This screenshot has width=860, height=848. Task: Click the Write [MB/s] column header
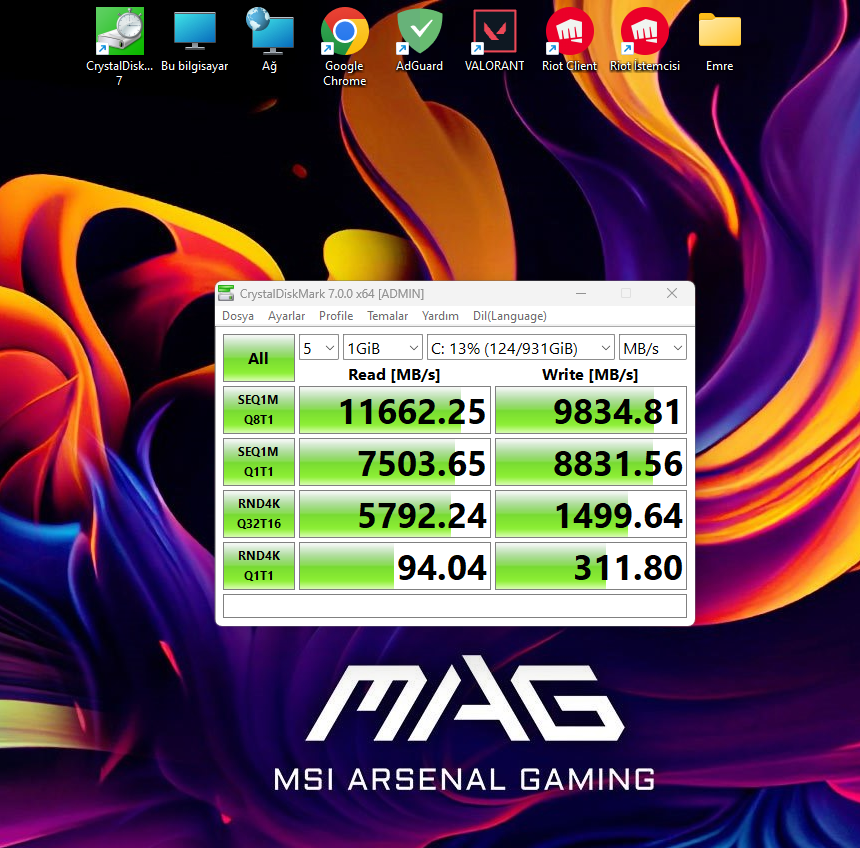tap(590, 375)
